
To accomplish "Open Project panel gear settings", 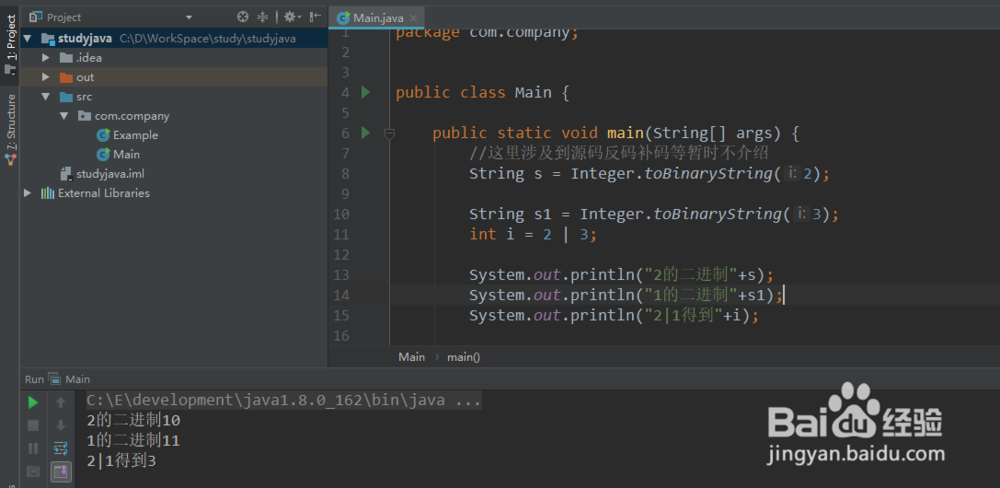I will click(291, 17).
